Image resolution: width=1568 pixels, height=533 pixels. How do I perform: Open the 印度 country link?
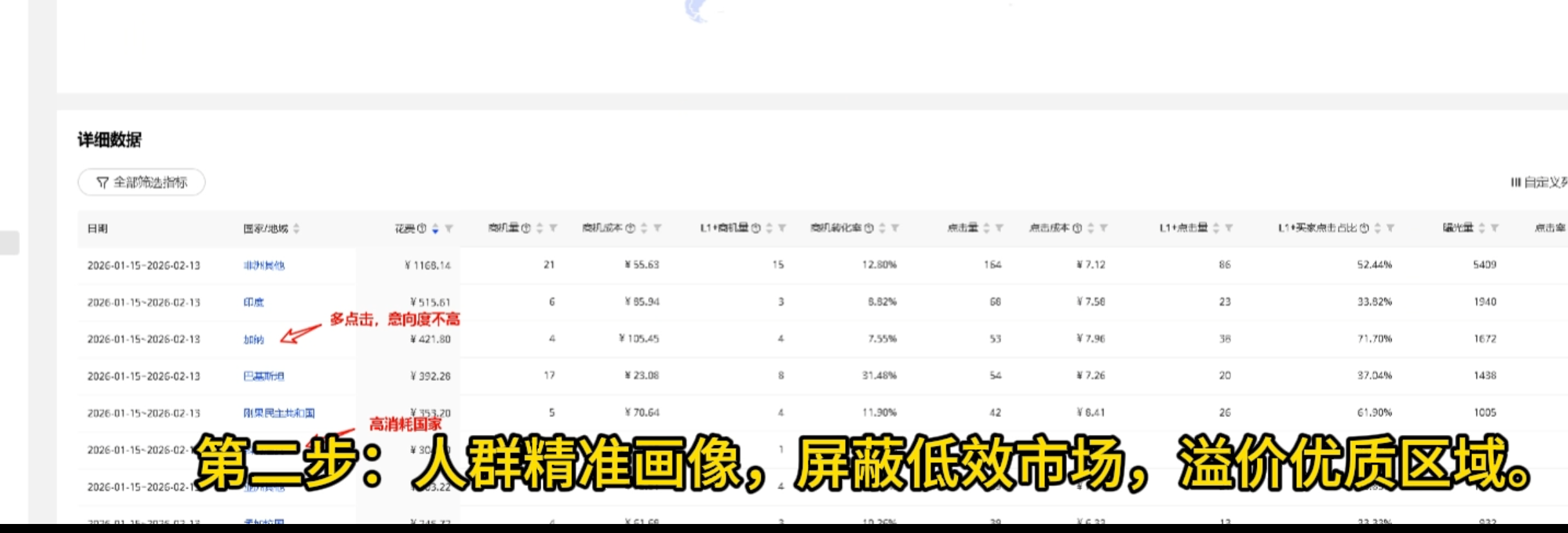pos(253,302)
